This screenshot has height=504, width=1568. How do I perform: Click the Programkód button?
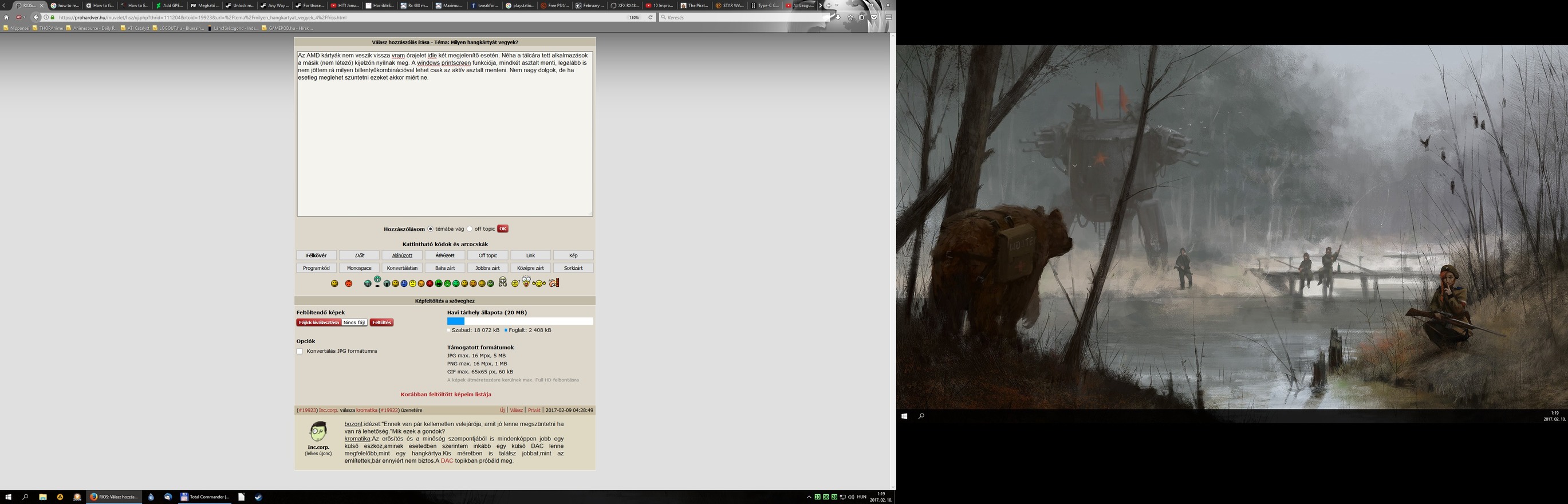317,268
